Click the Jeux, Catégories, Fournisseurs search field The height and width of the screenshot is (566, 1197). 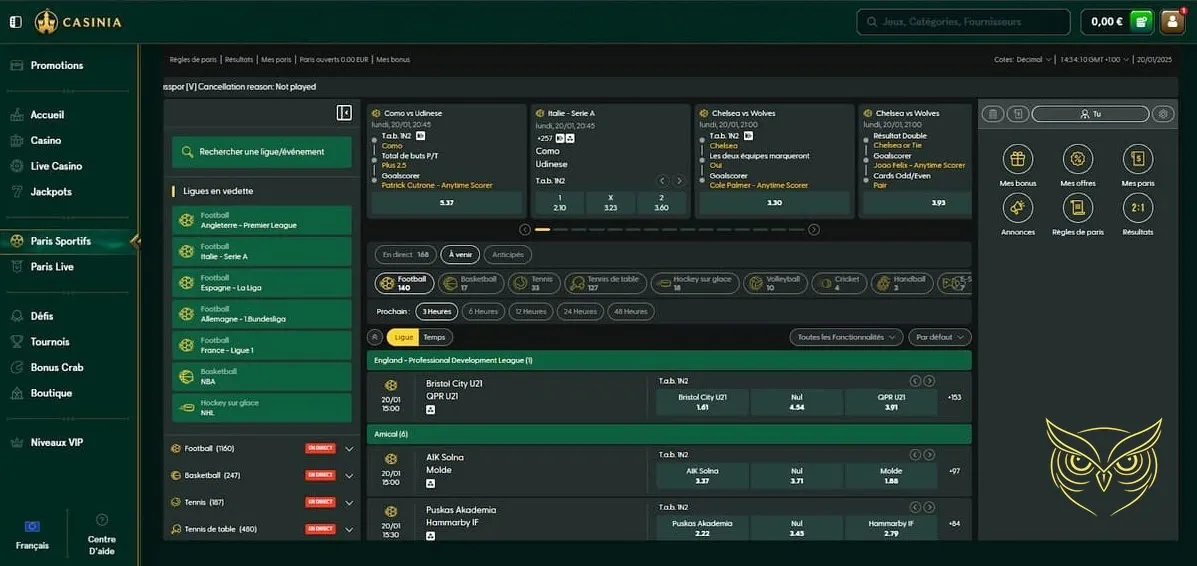pyautogui.click(x=963, y=22)
